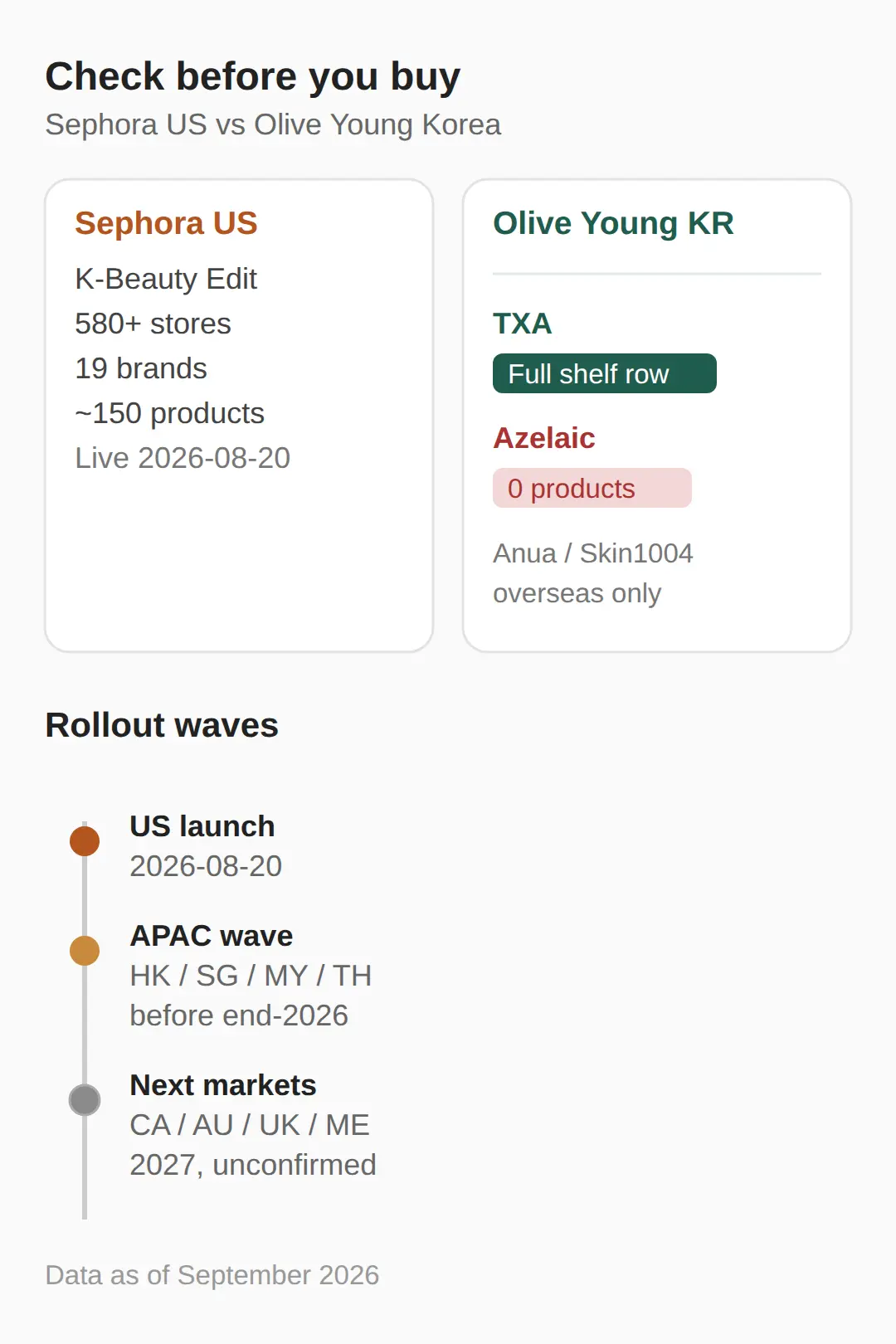Image resolution: width=896 pixels, height=1344 pixels.
Task: Click the 'APAC wave' timeline title
Action: click(212, 936)
